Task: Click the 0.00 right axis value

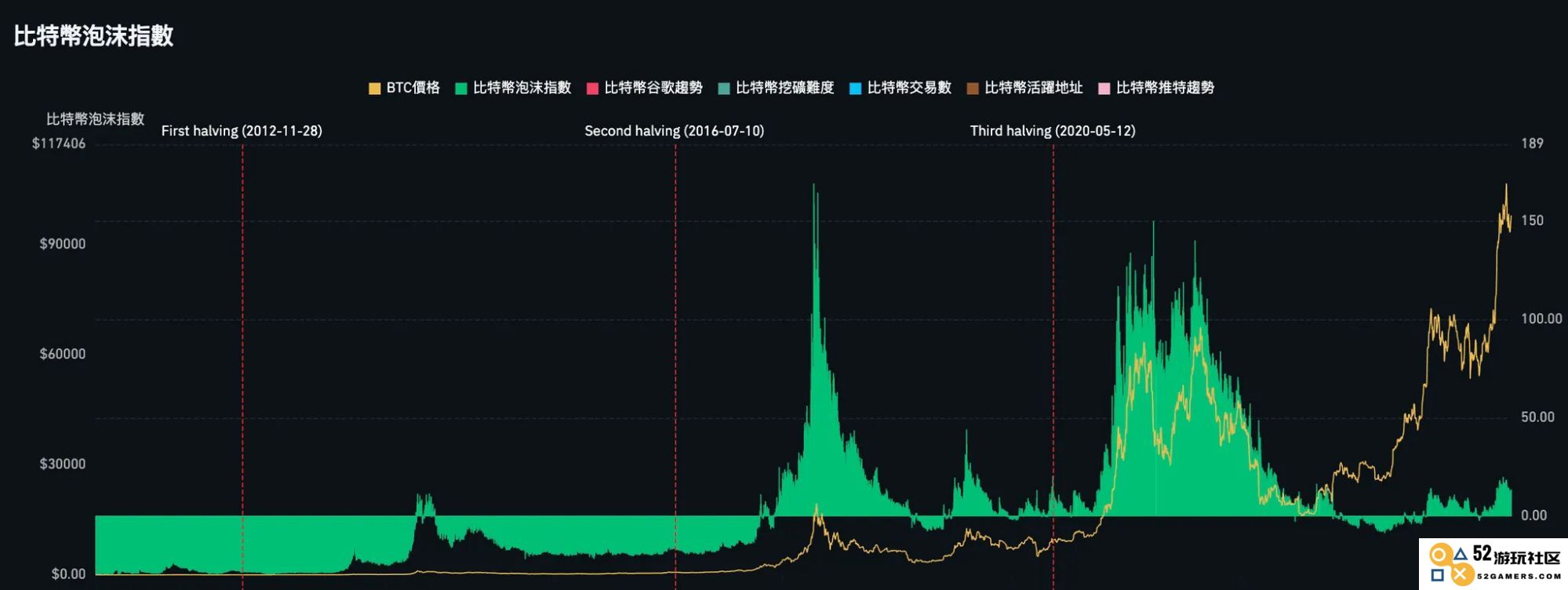Action: point(1533,515)
